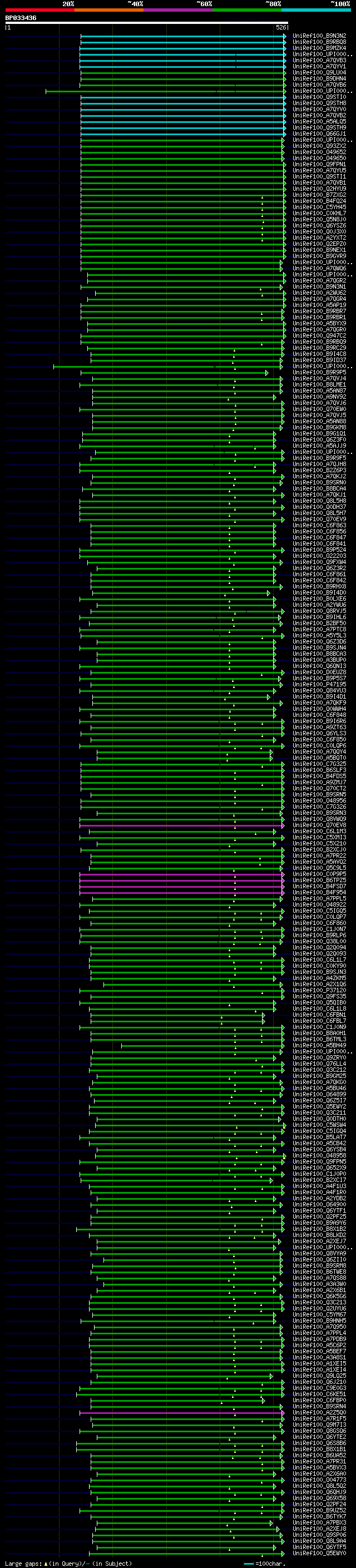Click the cyan ~100% identity legend segment
This screenshot has width=356, height=1568.
316,10
